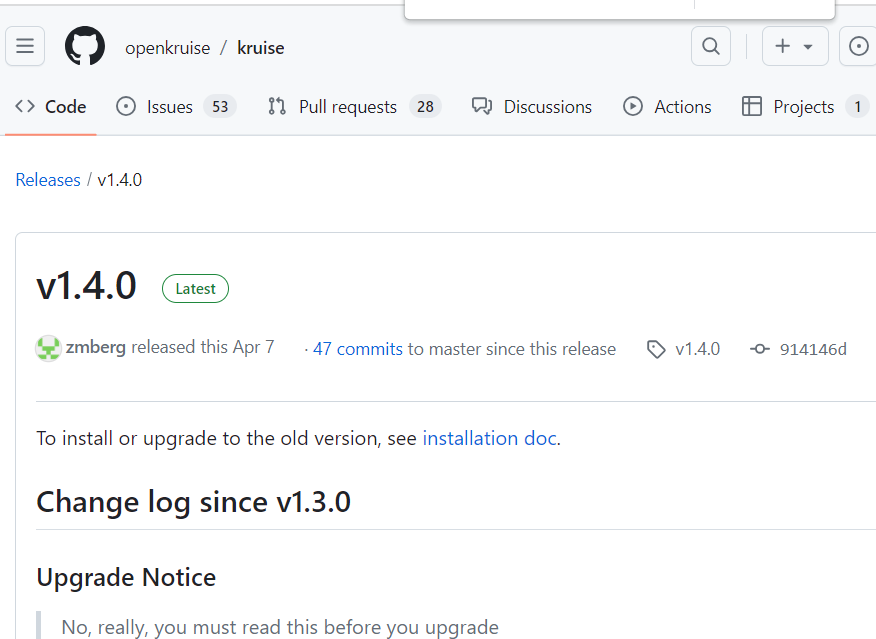The height and width of the screenshot is (639, 876).
Task: Open the 47 commits link
Action: [358, 349]
